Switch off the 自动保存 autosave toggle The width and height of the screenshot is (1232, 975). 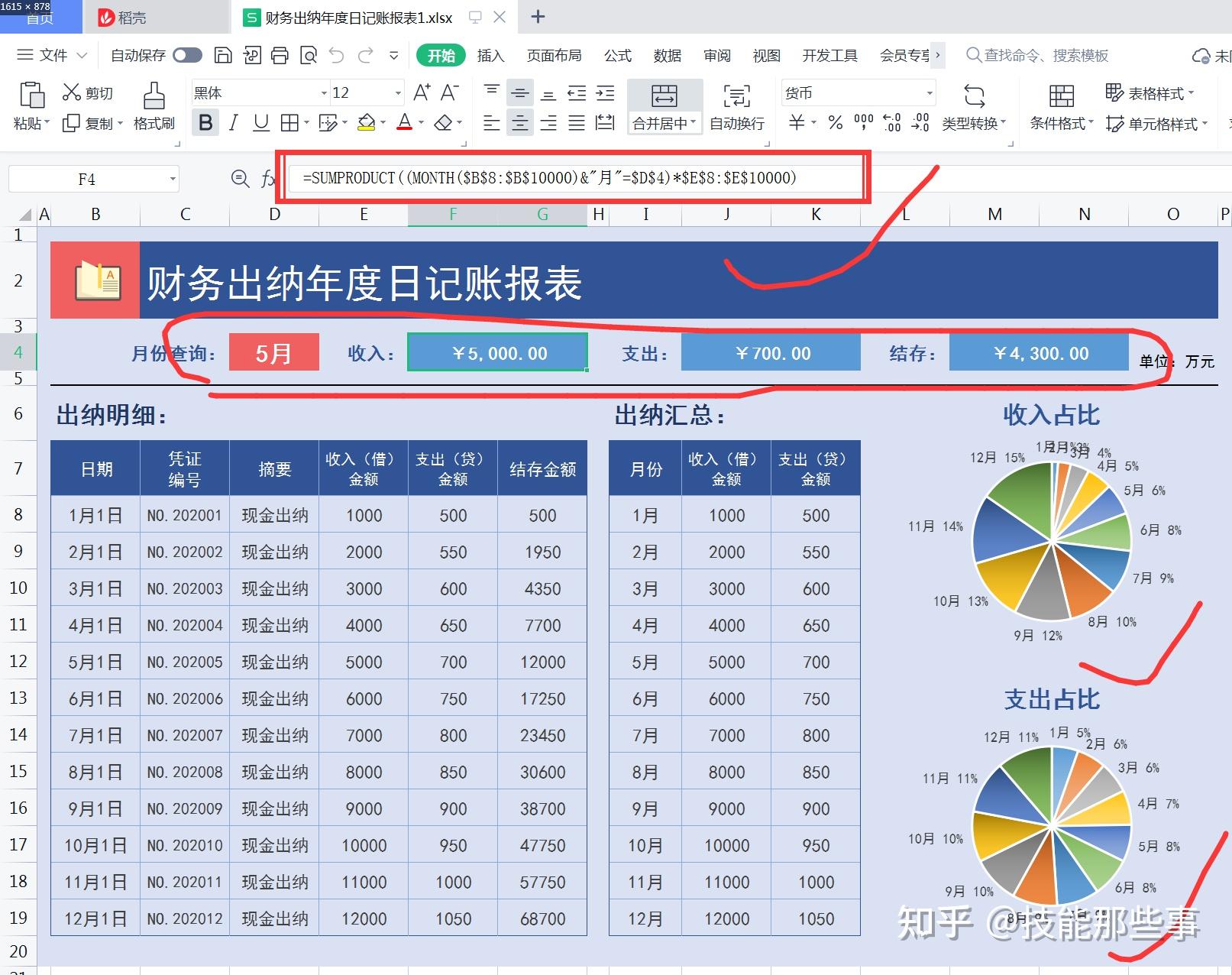[186, 55]
